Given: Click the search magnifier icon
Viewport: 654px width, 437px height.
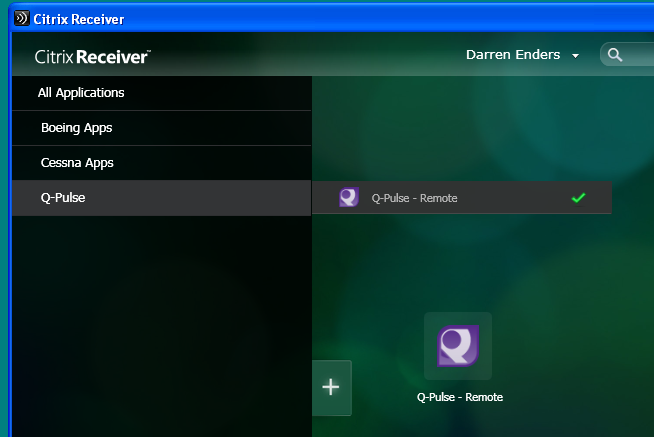Looking at the screenshot, I should point(615,55).
